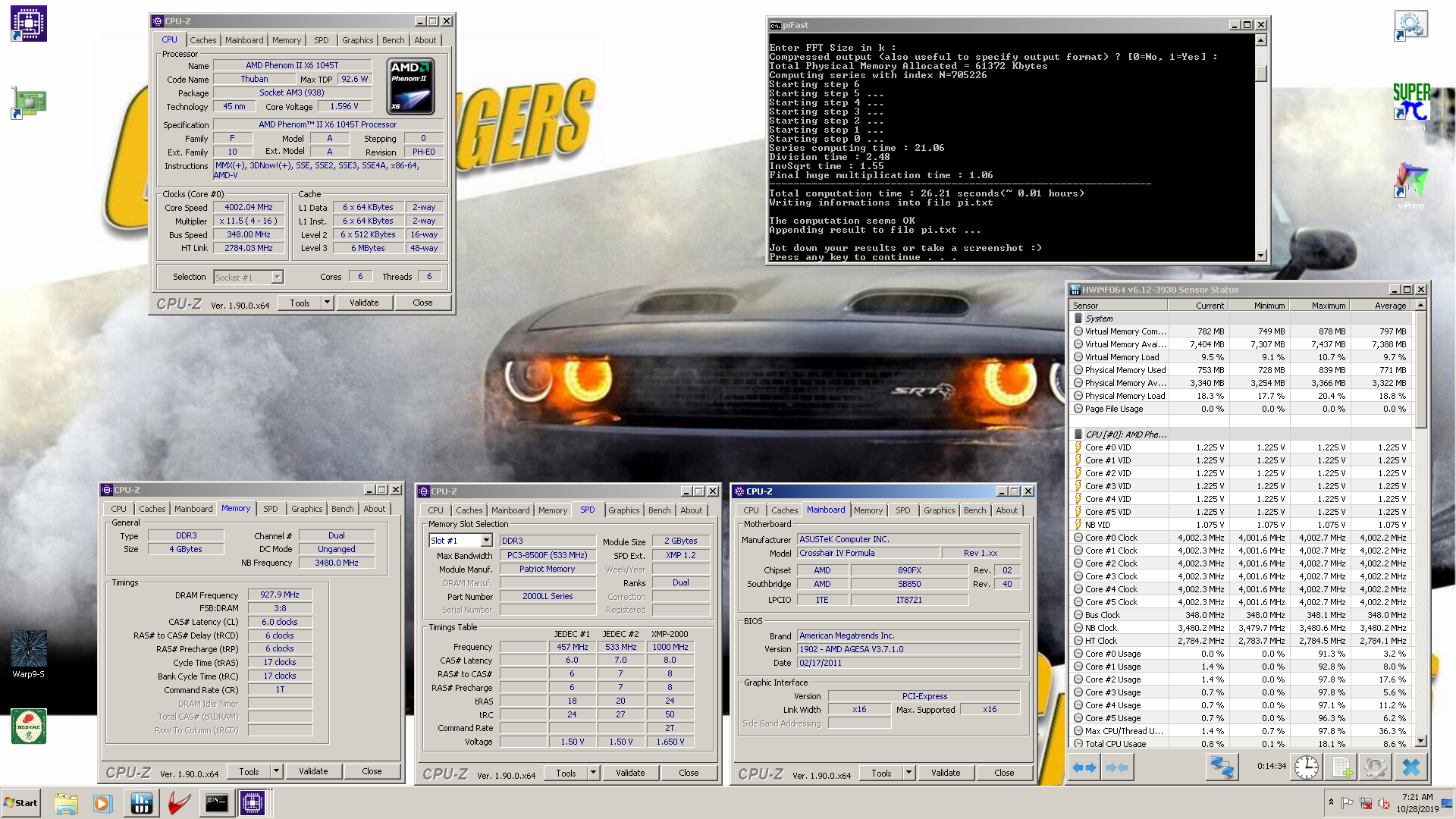
Task: Collapse the CPU [#0] AMD Phenom sensor group
Action: [1078, 435]
